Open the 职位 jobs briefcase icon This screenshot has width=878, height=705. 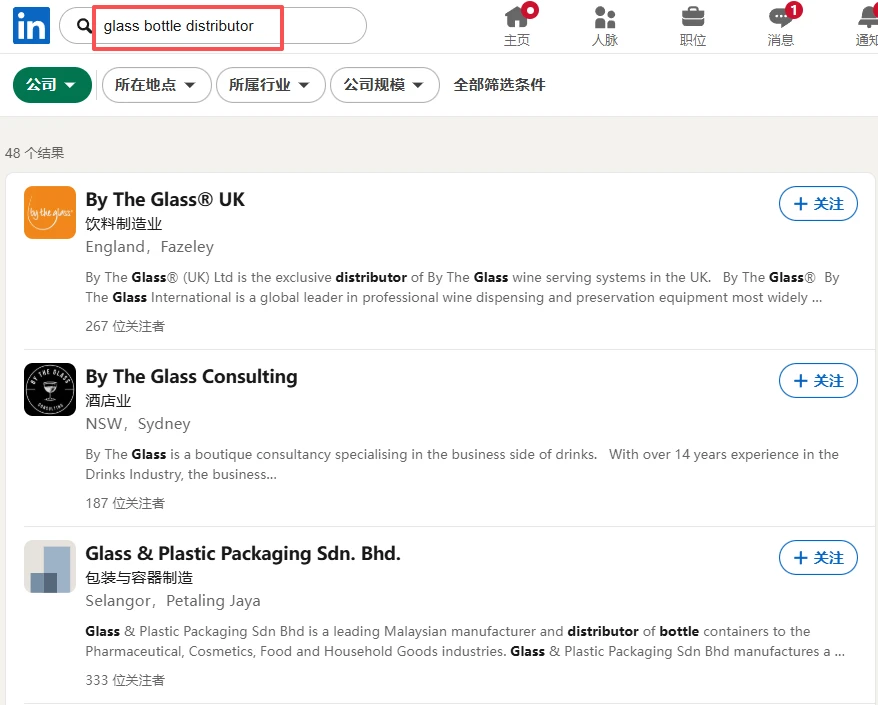tap(693, 25)
